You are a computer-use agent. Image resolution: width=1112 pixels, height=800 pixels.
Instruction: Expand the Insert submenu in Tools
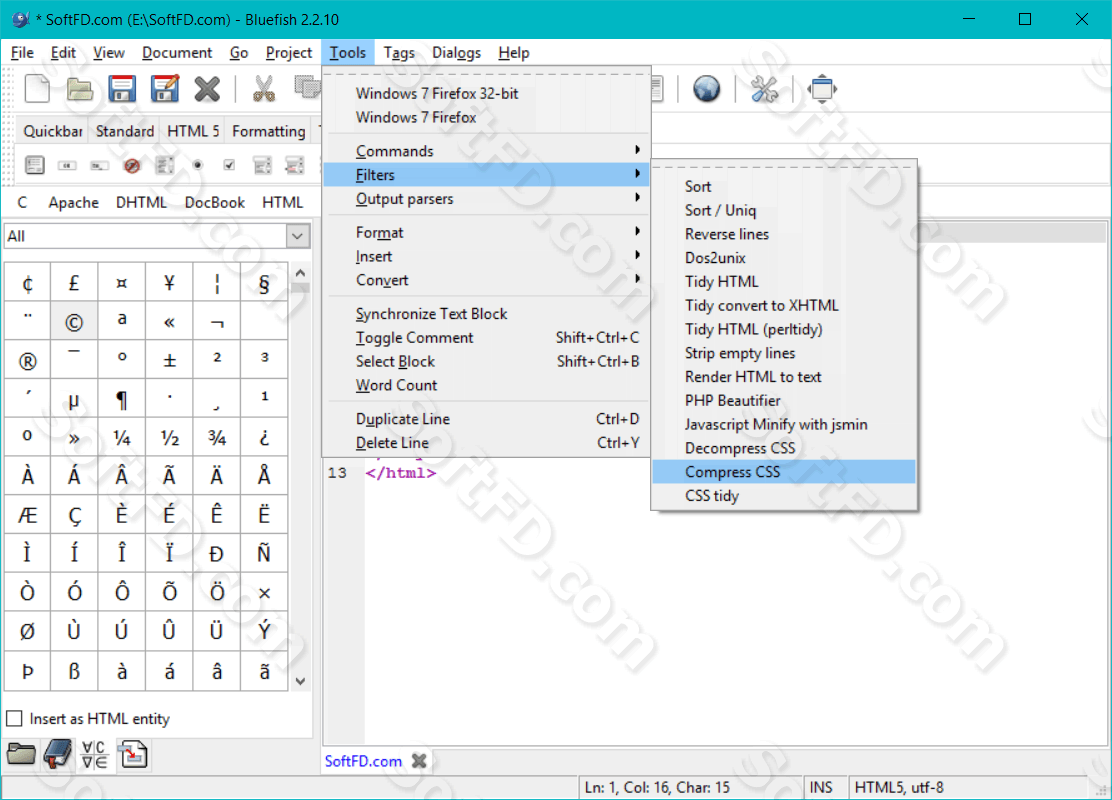coord(486,256)
